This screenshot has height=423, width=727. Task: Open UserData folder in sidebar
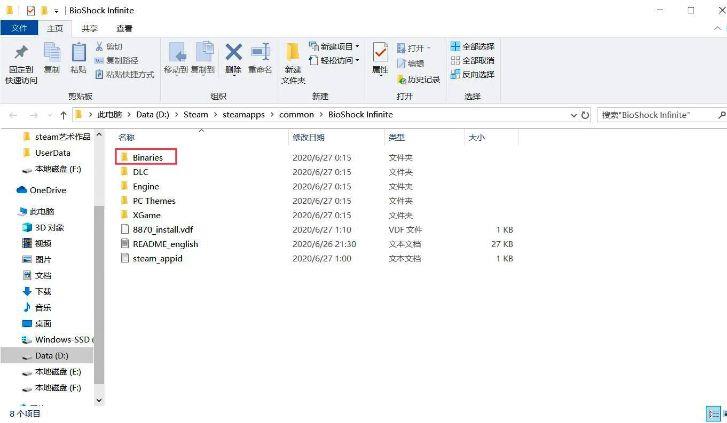[x=46, y=153]
